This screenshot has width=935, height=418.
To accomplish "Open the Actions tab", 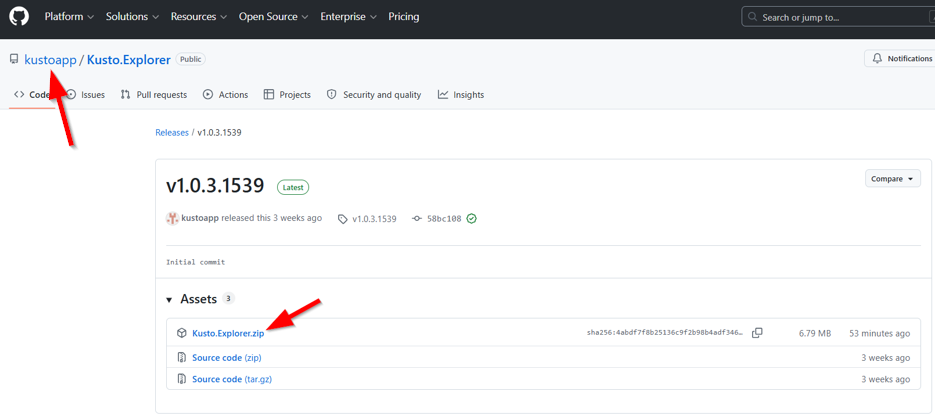I will 225,95.
